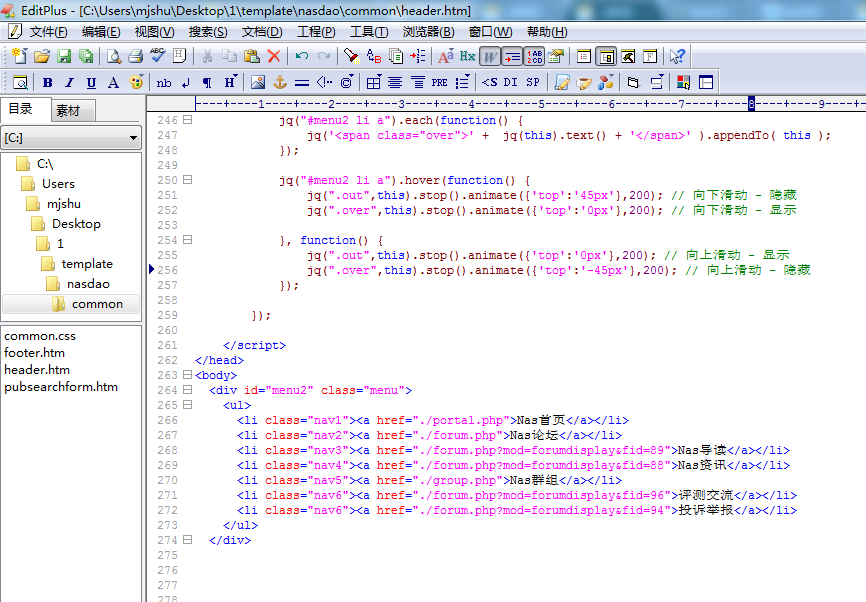Toggle full screen F button
866x602 pixels.
pos(650,56)
